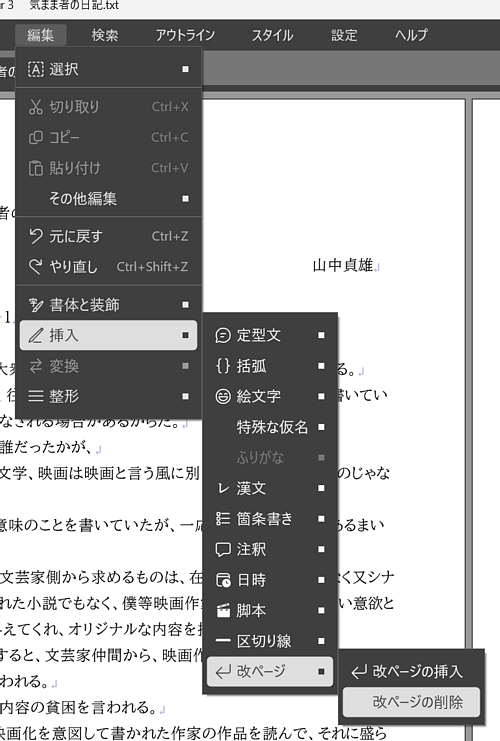This screenshot has width=500, height=741.
Task: Click the clapperboard icon for 脚本
Action: [x=223, y=611]
